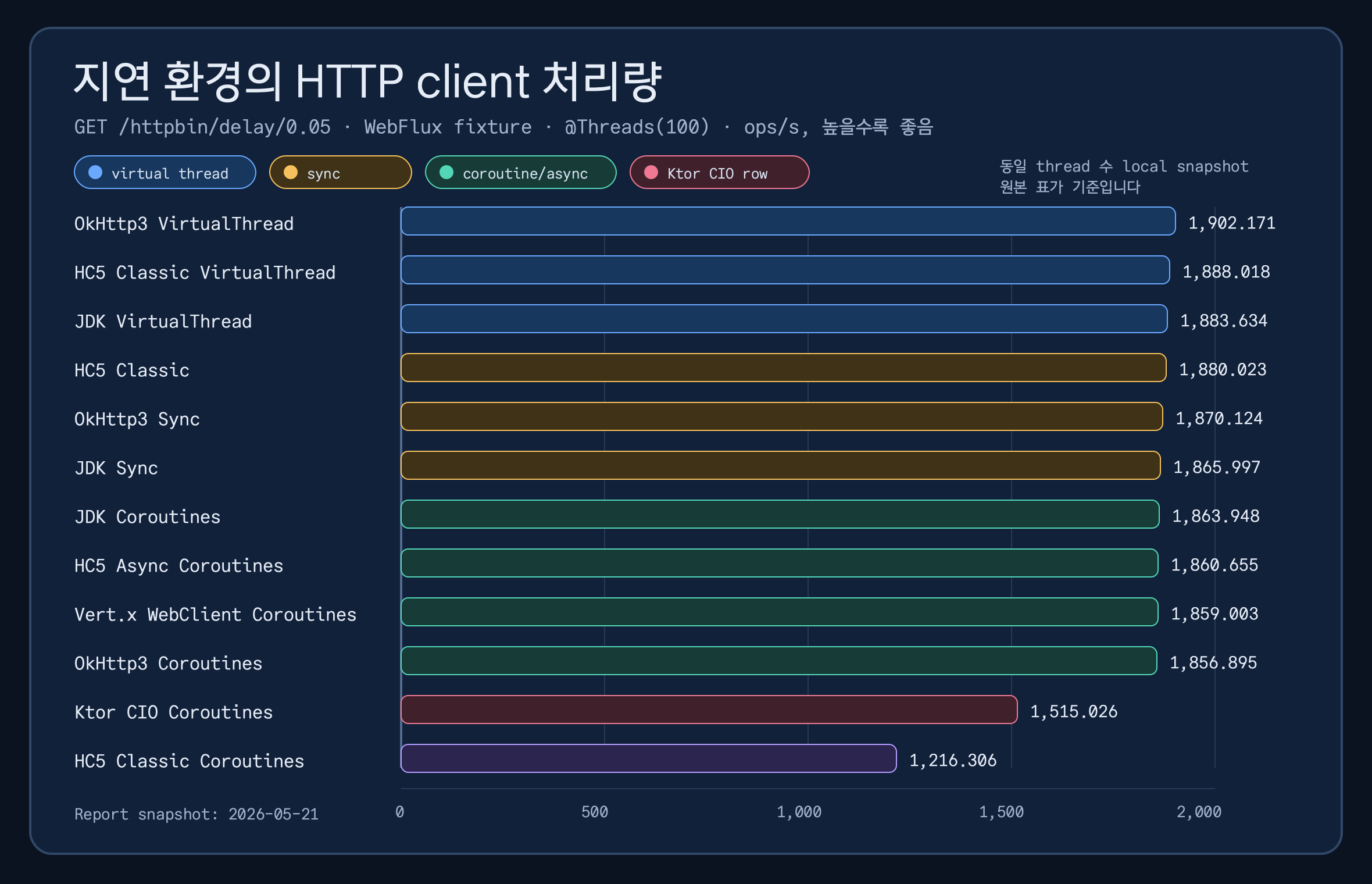
Task: Select the JDK VirtualThread bar
Action: click(784, 319)
